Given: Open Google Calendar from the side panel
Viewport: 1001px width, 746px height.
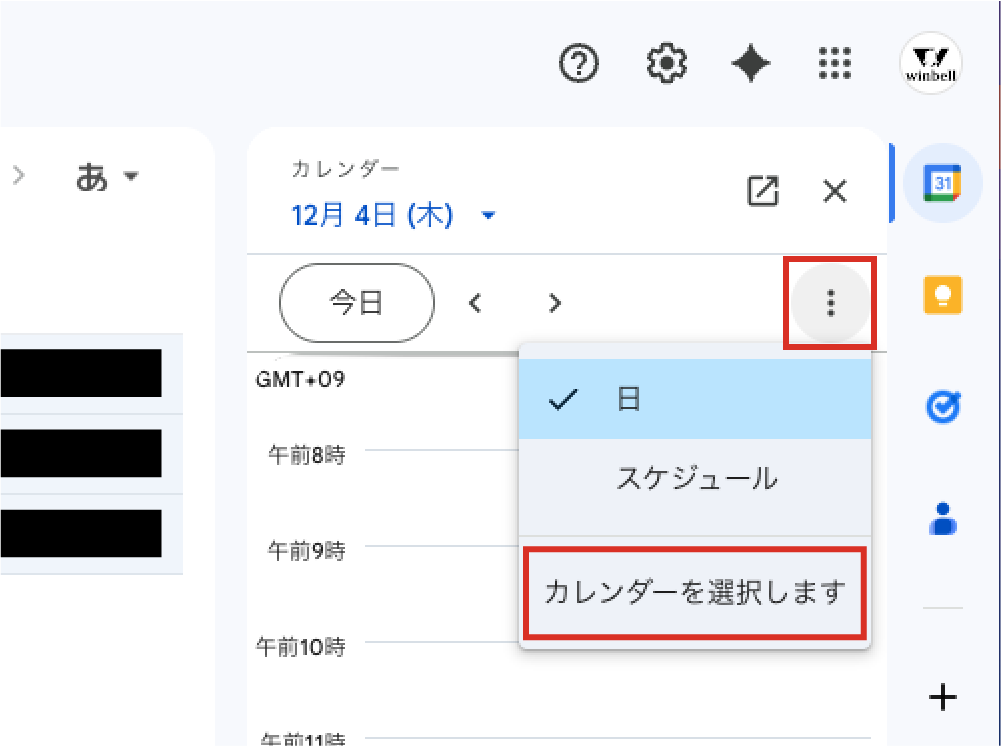Looking at the screenshot, I should coord(941,183).
